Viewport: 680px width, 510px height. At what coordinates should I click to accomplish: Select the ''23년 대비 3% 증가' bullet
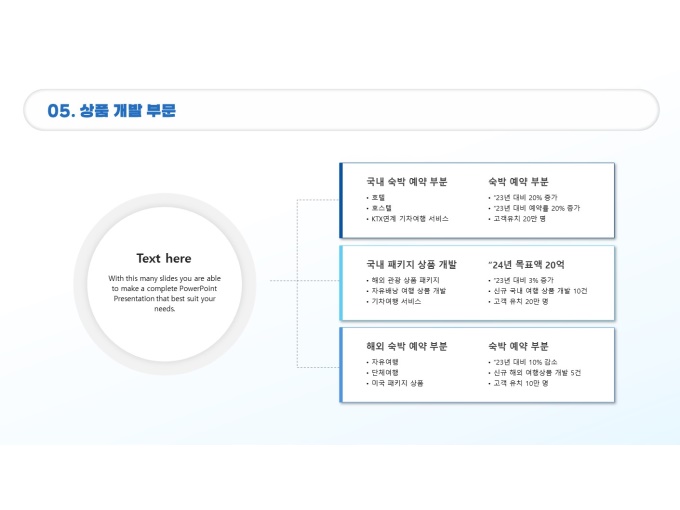[523, 280]
